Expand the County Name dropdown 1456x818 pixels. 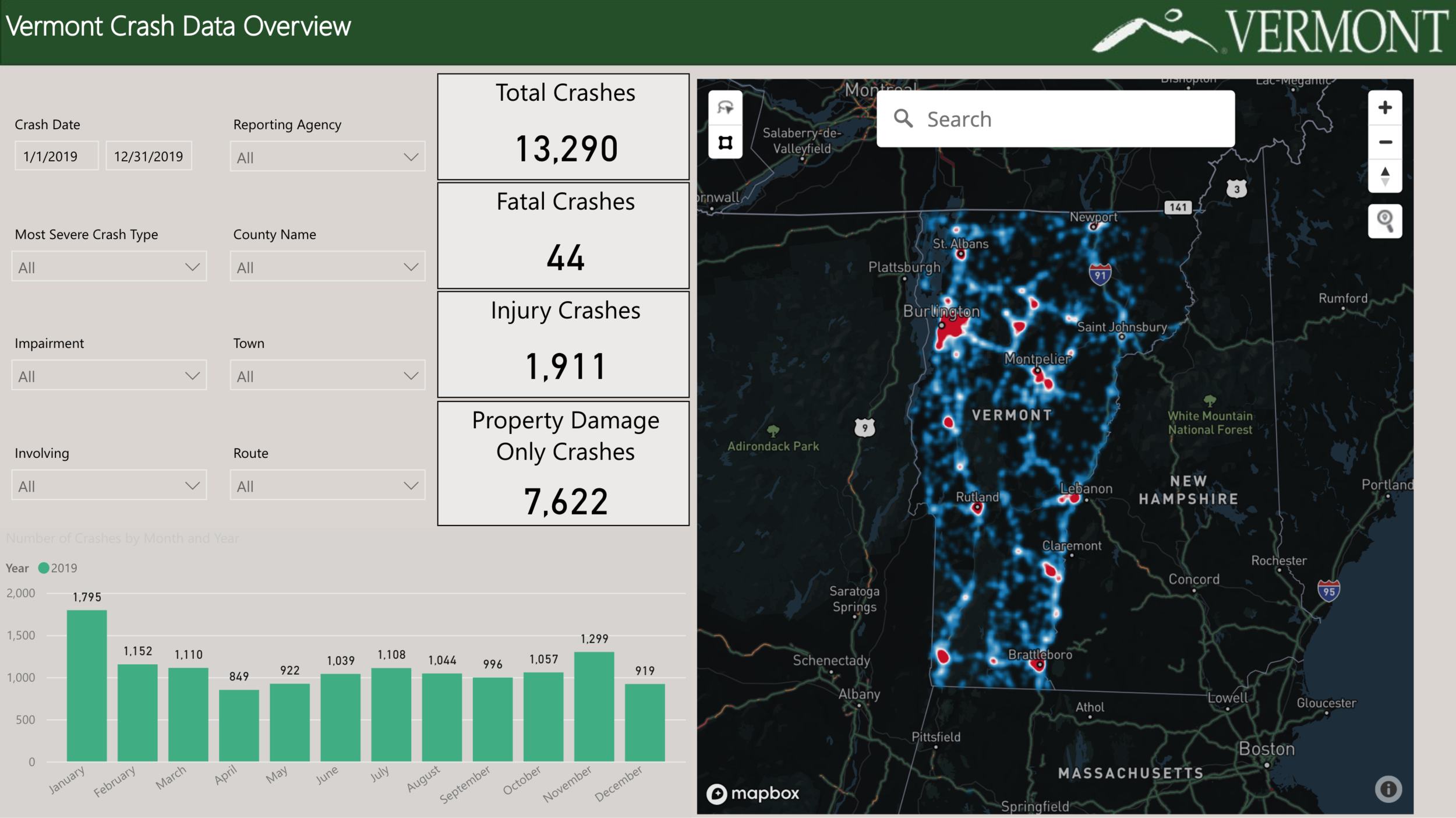point(327,267)
